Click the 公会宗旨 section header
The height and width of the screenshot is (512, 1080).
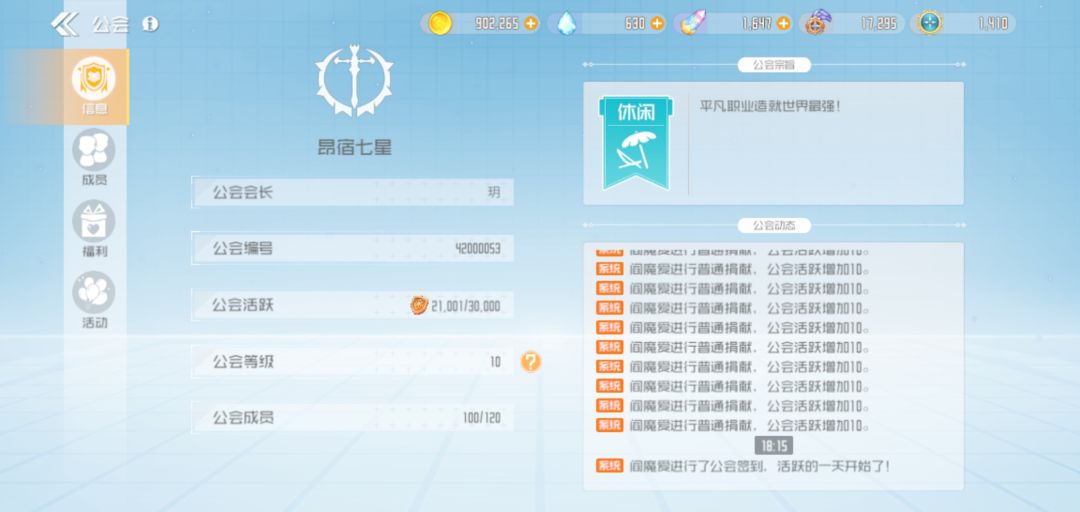[774, 65]
